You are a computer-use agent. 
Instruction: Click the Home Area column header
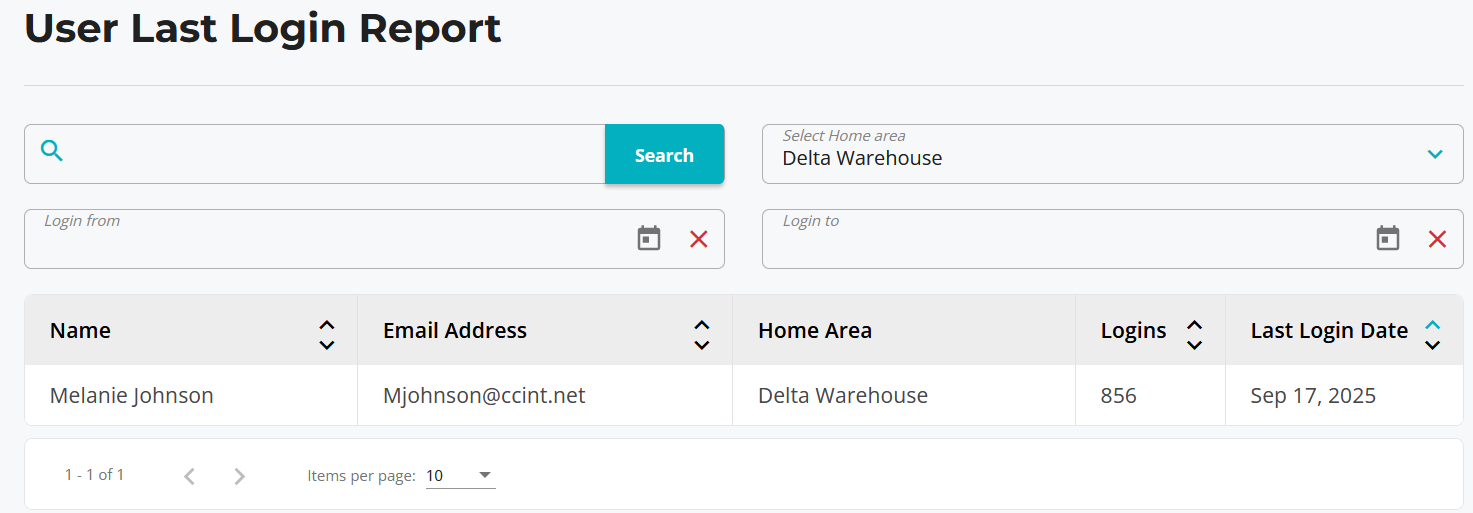click(815, 331)
